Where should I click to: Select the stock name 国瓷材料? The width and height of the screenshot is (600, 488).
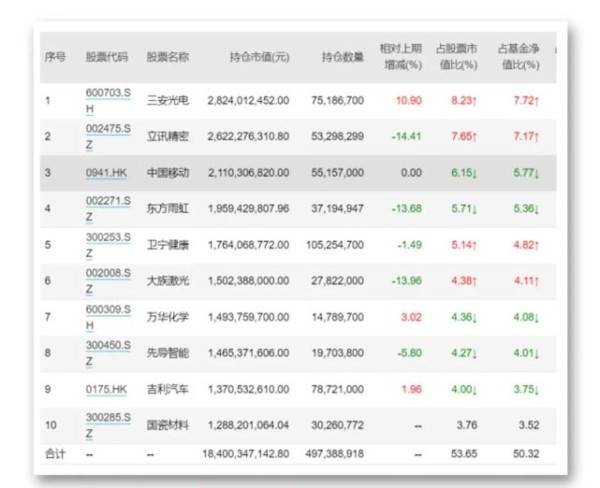click(168, 425)
